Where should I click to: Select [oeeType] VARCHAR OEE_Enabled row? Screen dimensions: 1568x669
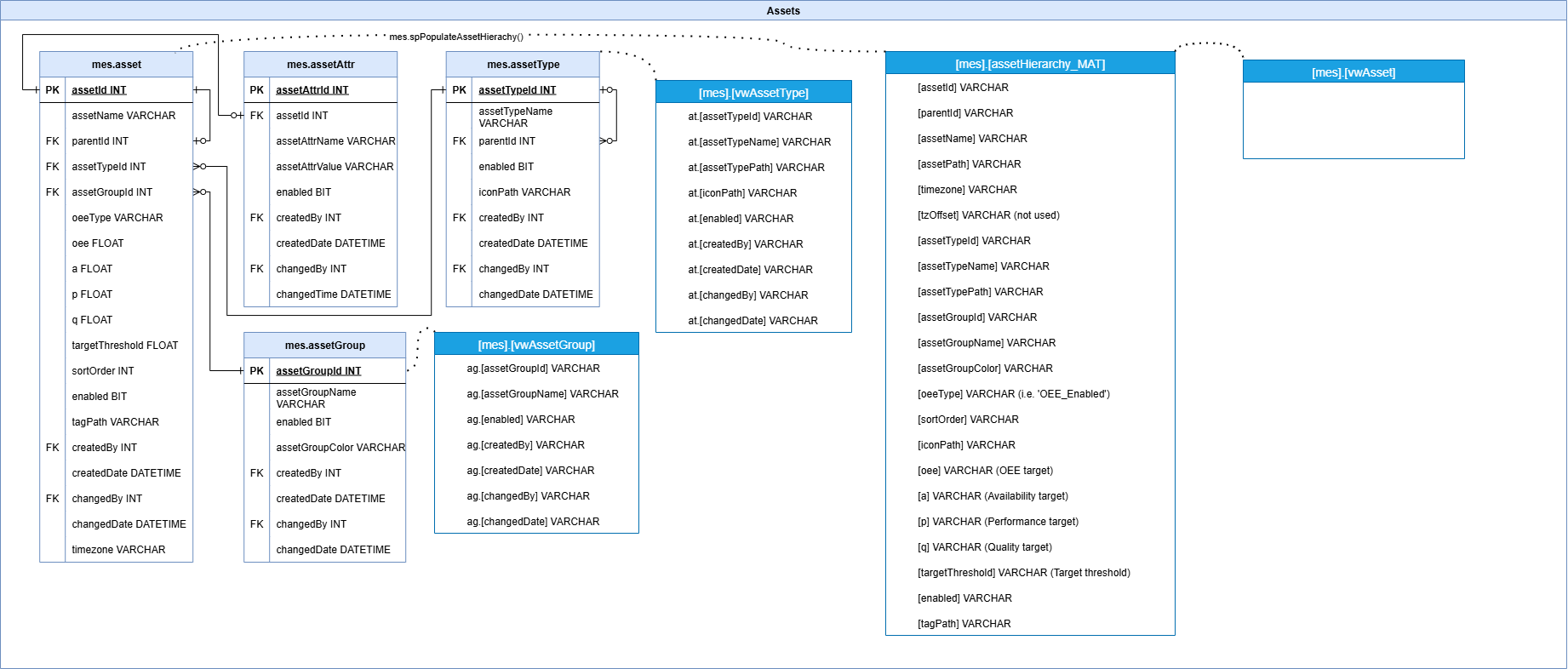tap(1030, 394)
